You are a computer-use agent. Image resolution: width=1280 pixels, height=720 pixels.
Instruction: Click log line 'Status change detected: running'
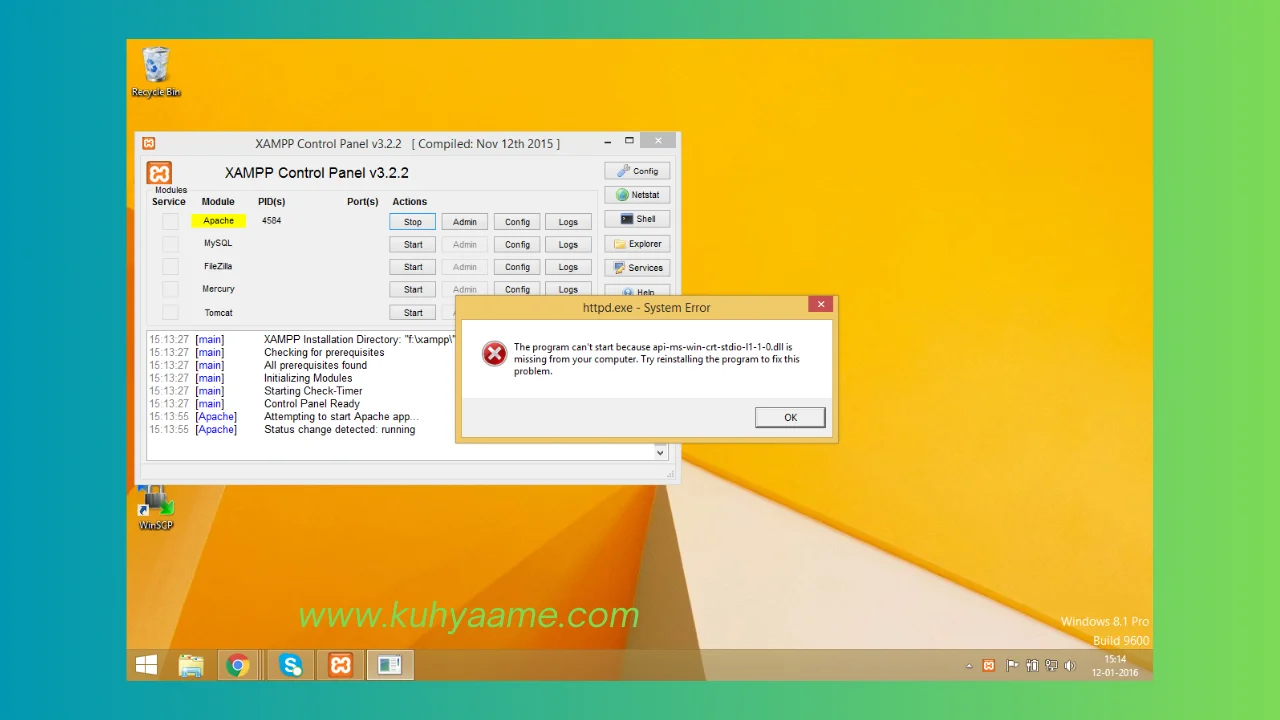tap(339, 430)
